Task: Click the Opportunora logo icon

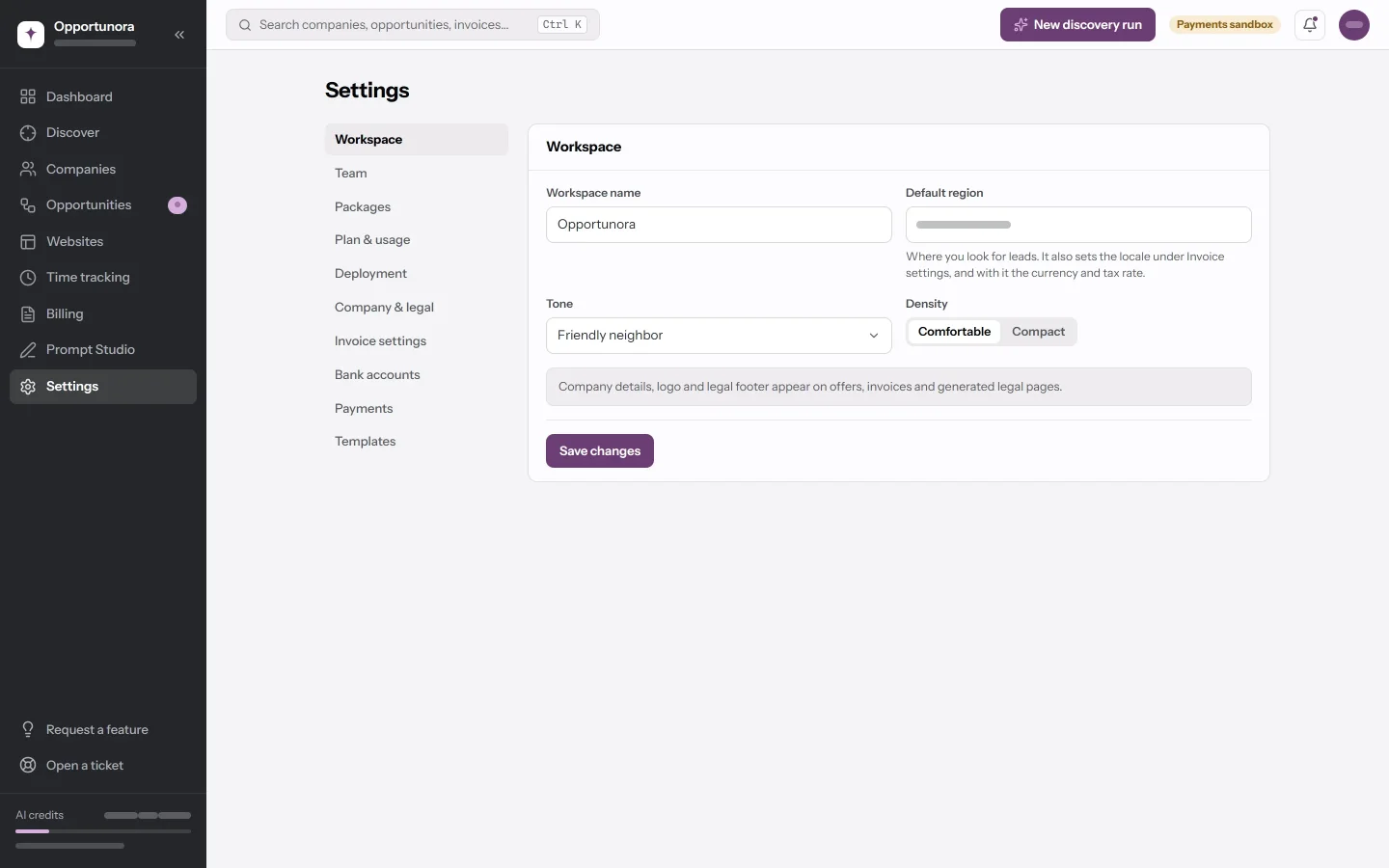Action: [x=31, y=35]
